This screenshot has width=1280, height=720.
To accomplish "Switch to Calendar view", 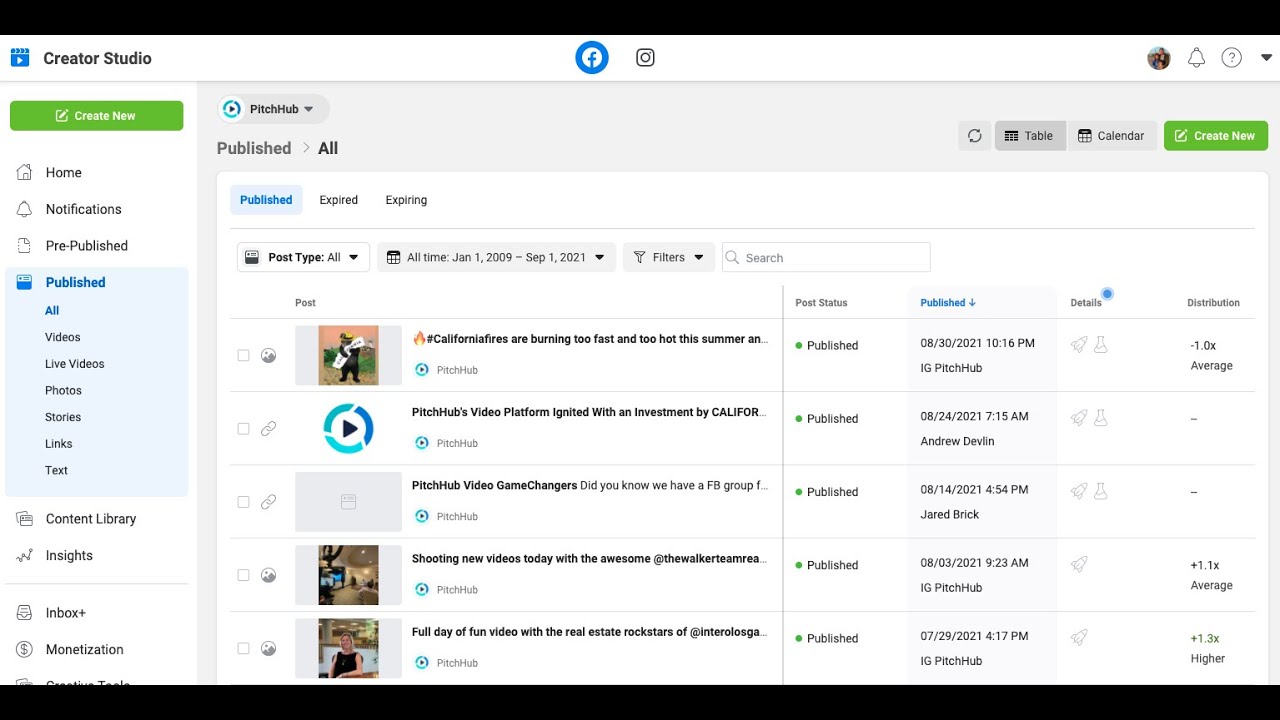I will pos(1112,136).
